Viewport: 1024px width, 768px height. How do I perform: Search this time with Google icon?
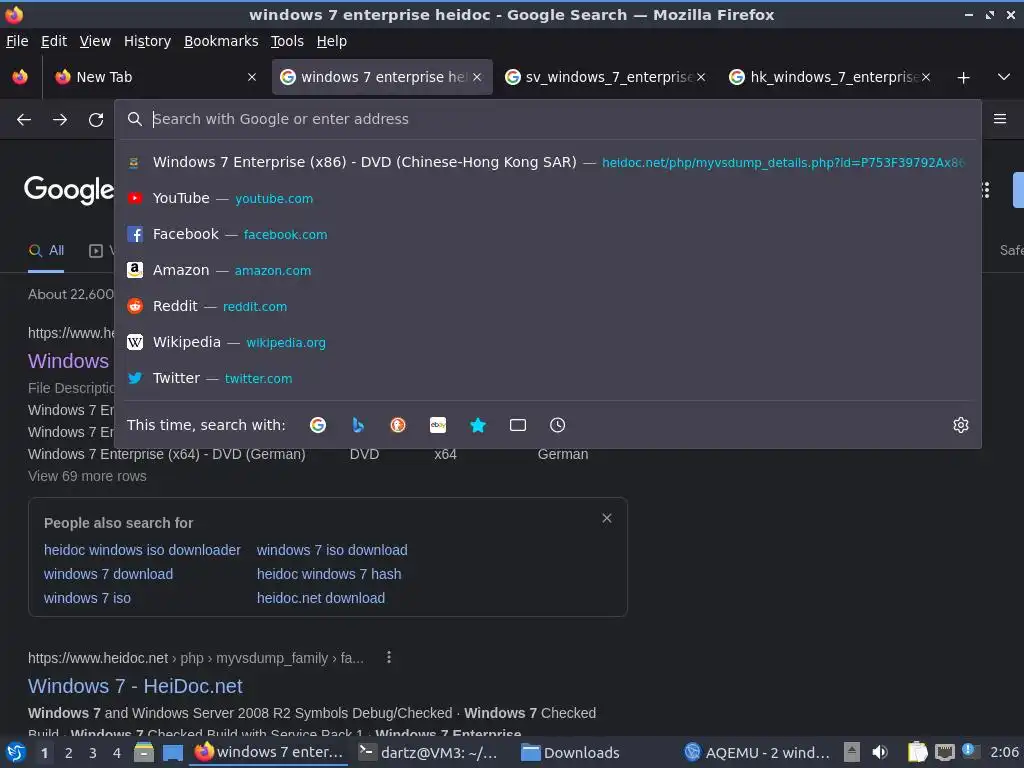click(318, 425)
